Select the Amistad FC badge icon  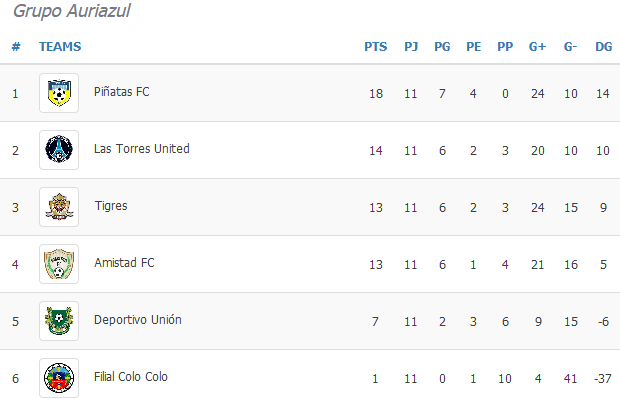59,264
